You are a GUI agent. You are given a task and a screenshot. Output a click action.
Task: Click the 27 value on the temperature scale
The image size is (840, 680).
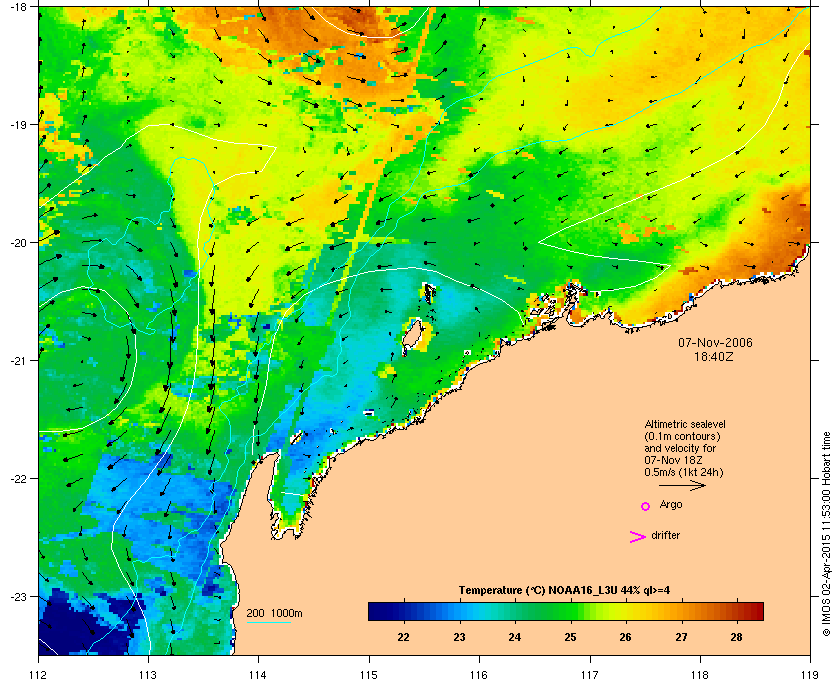[x=681, y=637]
